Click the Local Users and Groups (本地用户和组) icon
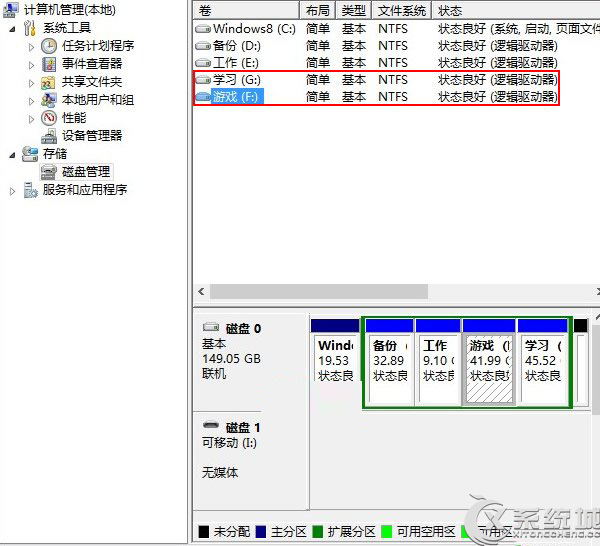600x546 pixels. coord(48,100)
